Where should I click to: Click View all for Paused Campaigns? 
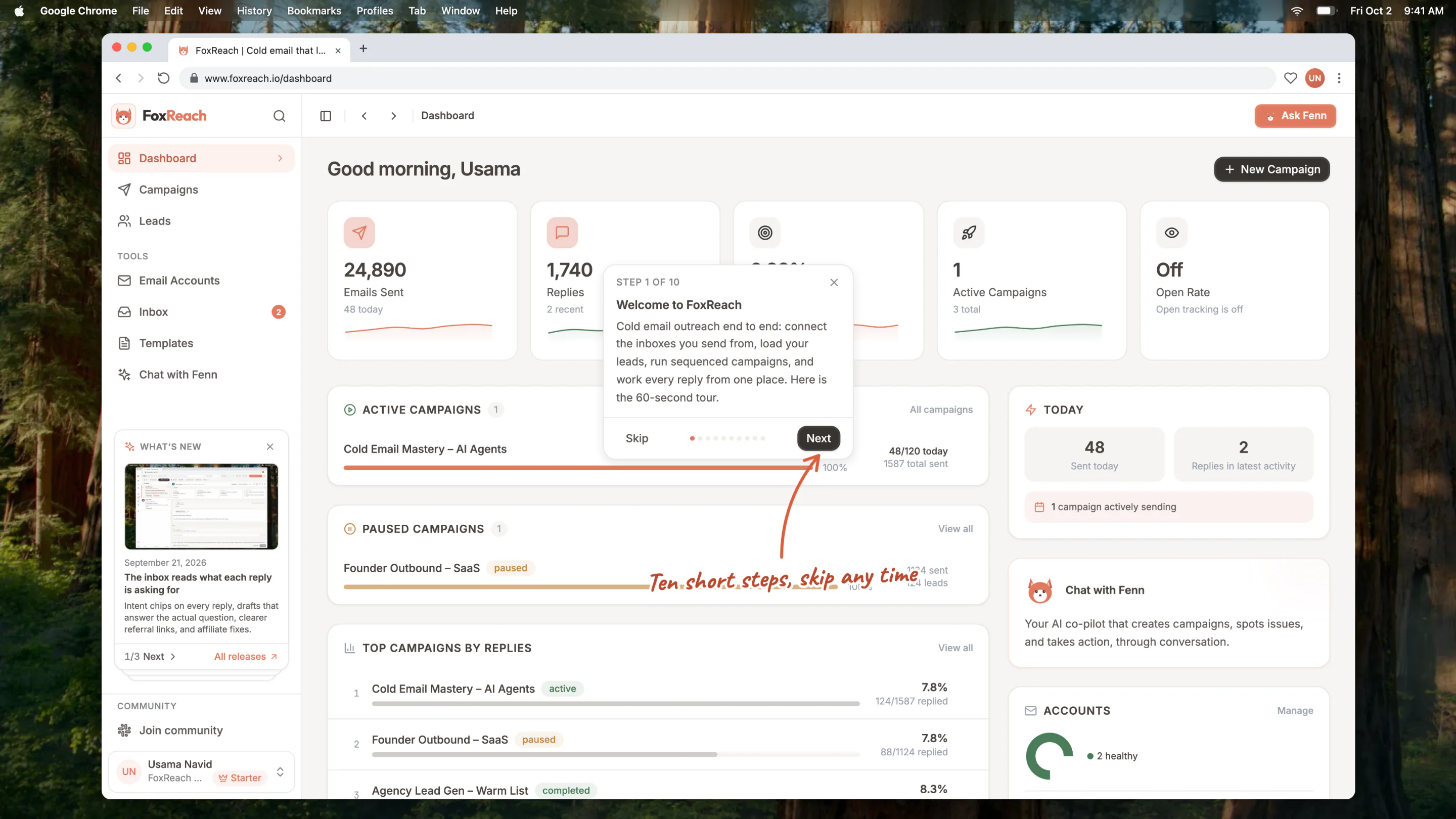954,529
